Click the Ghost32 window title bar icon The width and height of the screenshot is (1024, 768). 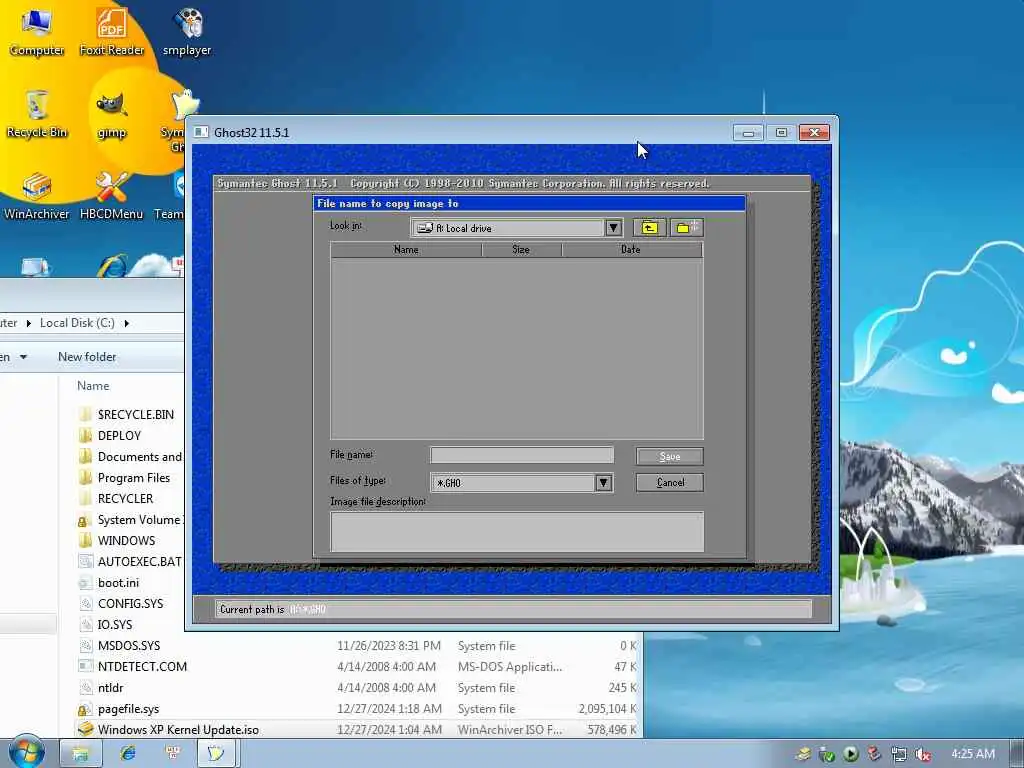coord(201,132)
